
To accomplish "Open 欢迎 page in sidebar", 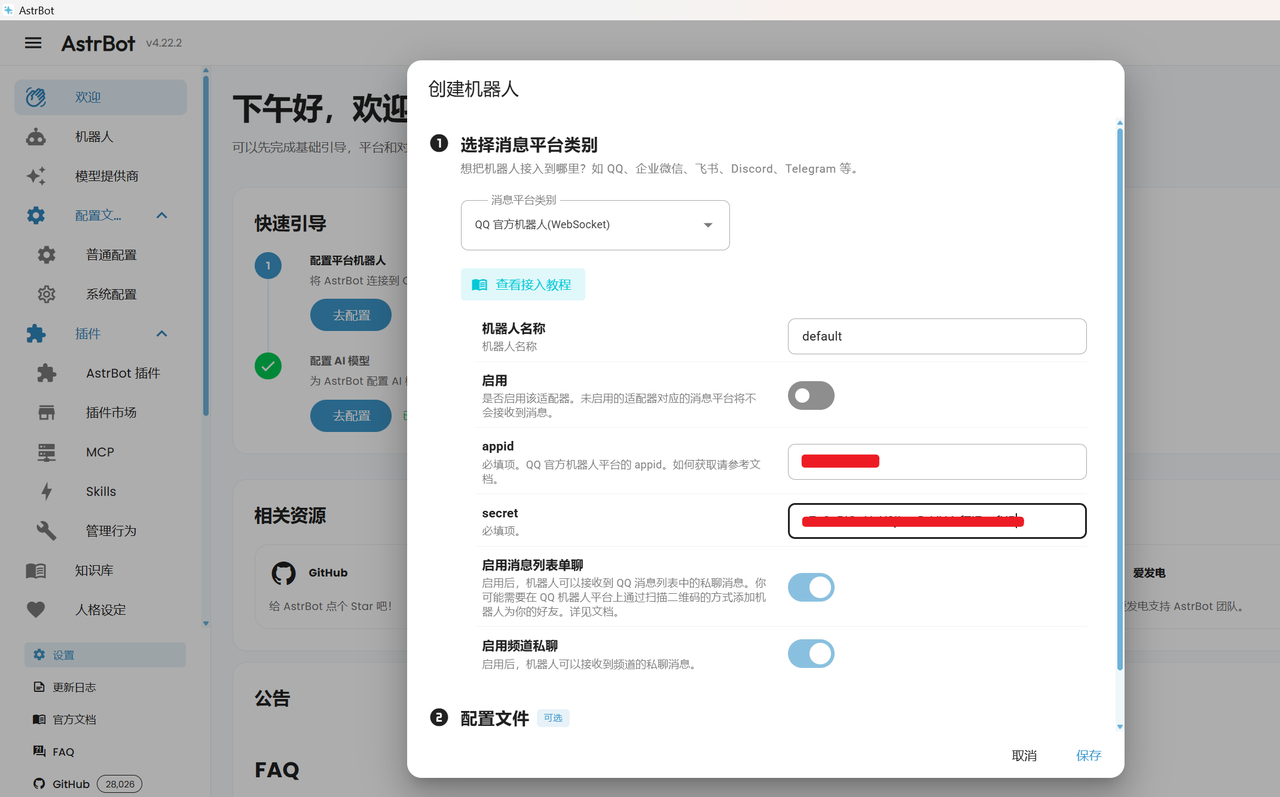I will pos(101,97).
